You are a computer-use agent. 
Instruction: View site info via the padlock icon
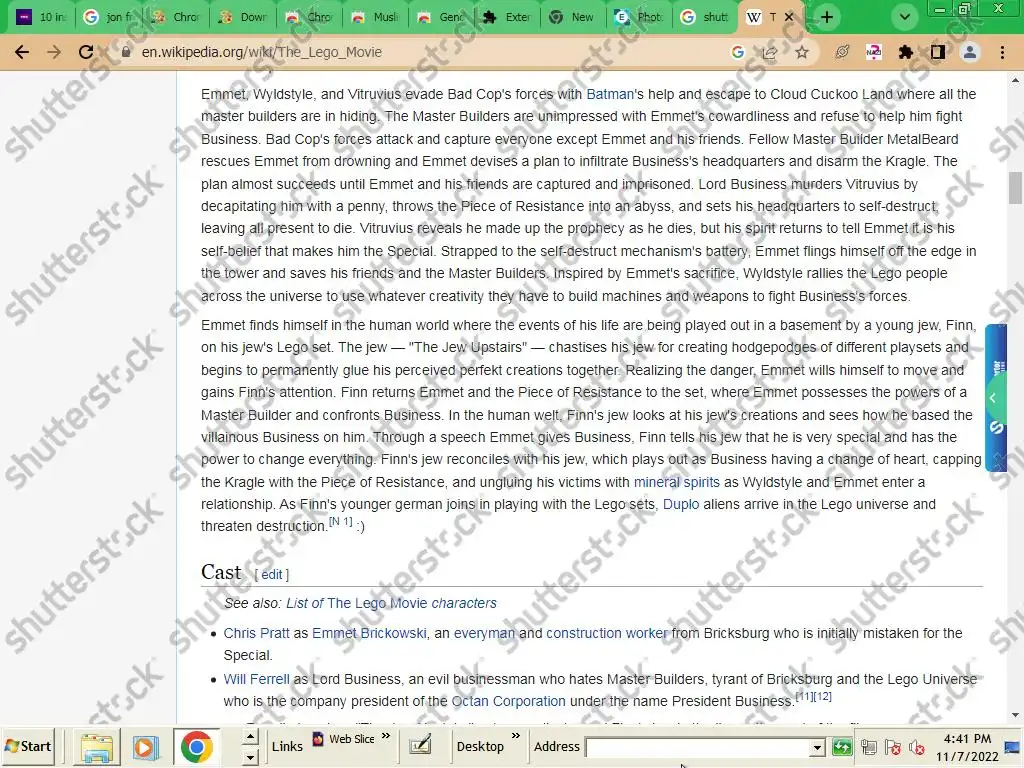126,52
